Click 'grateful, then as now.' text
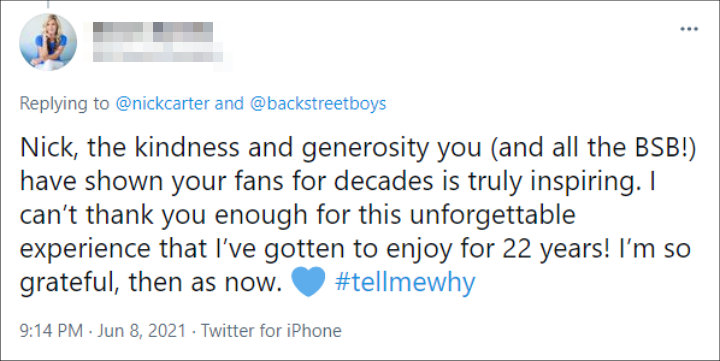The image size is (720, 361). pyautogui.click(x=150, y=282)
